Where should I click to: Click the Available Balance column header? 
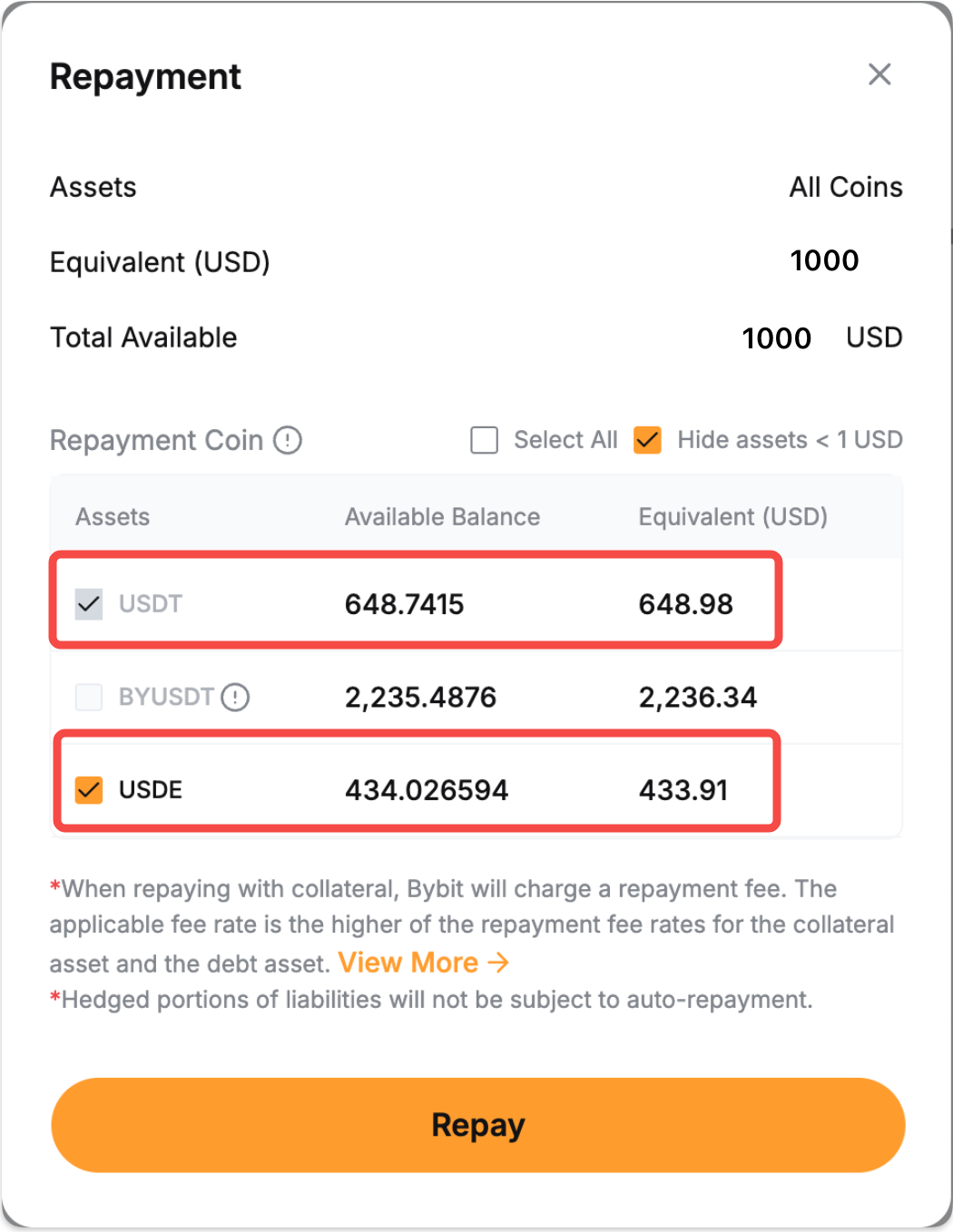click(442, 517)
